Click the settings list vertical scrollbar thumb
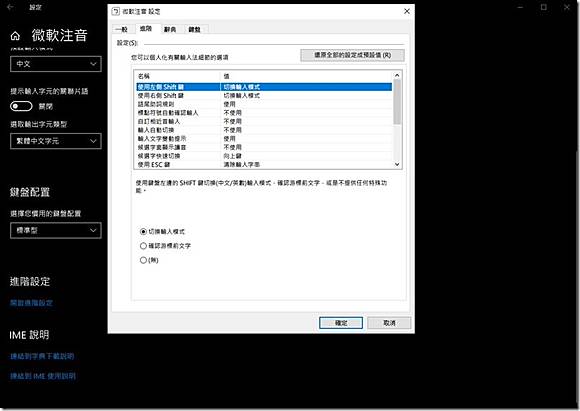 click(397, 102)
